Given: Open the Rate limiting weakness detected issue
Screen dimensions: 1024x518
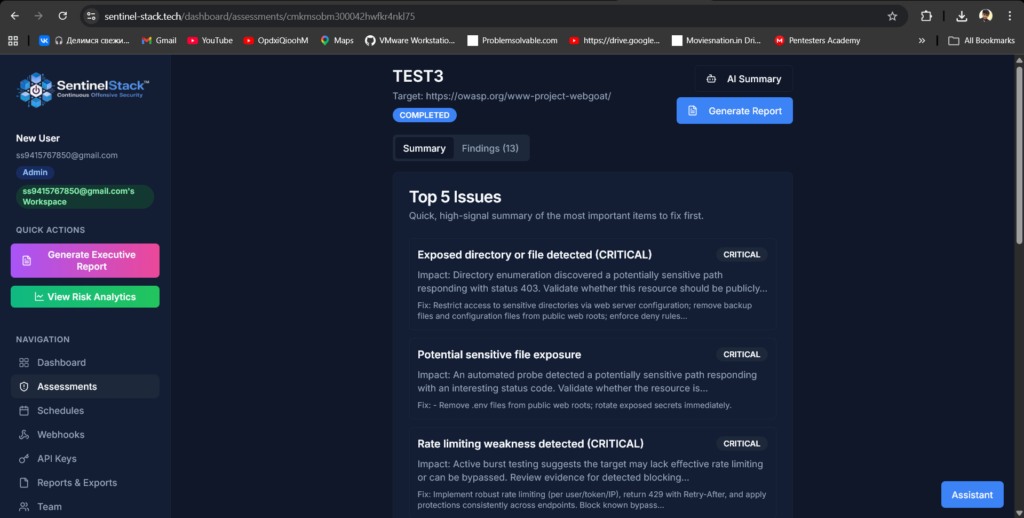Looking at the screenshot, I should point(592,474).
